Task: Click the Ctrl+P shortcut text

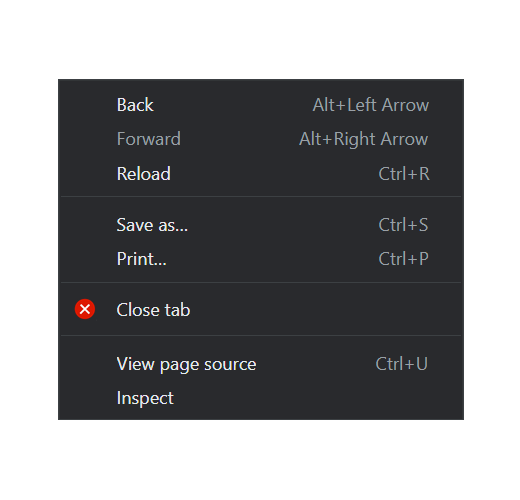Action: 404,259
